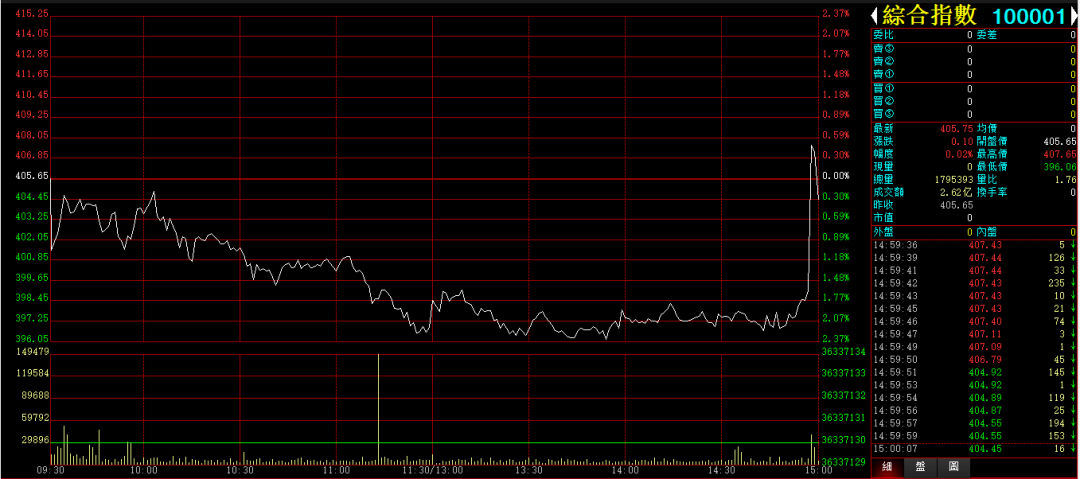Select the tallest volume spike bar
The width and height of the screenshot is (1080, 479).
pos(378,408)
